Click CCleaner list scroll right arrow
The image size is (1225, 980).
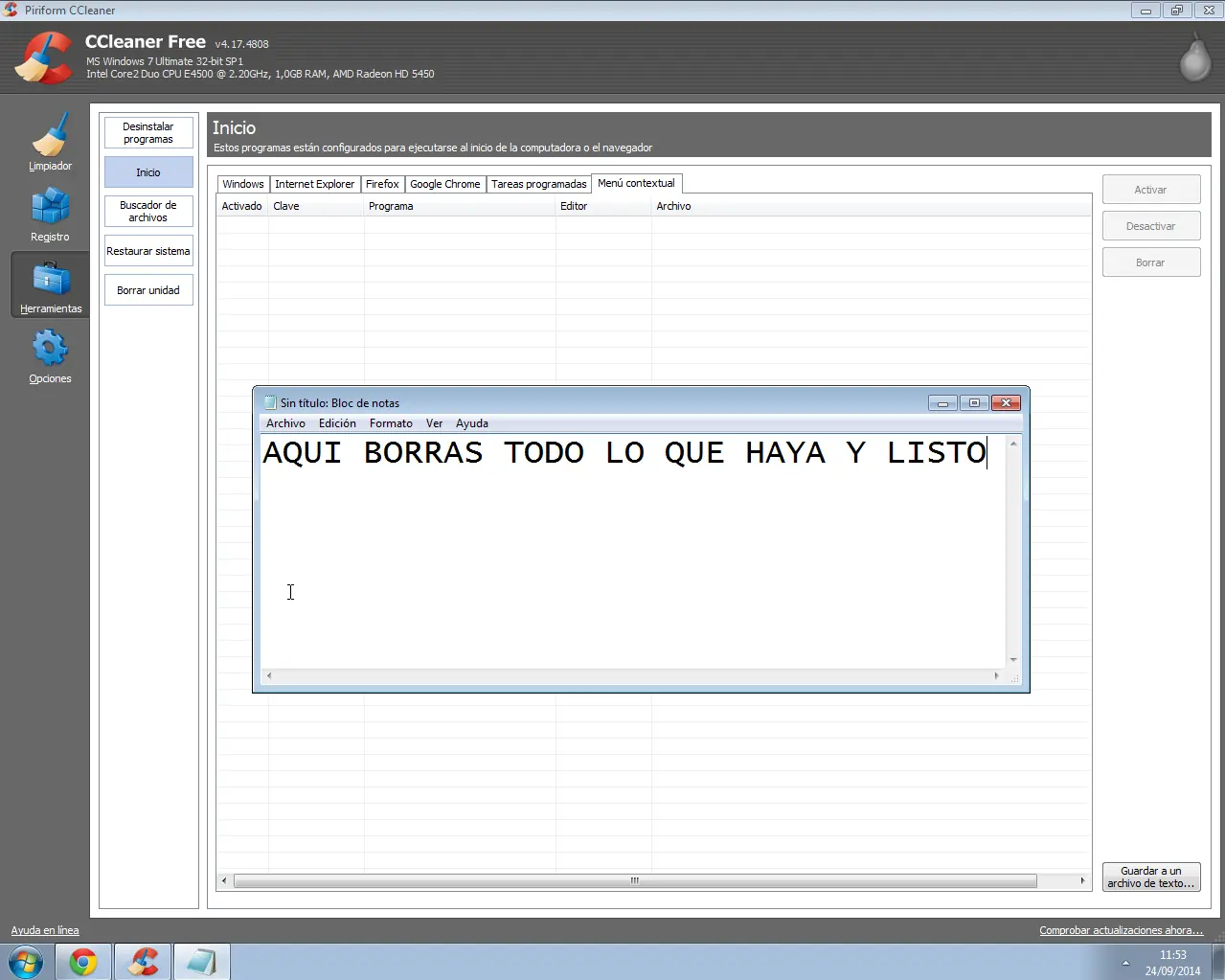1083,880
